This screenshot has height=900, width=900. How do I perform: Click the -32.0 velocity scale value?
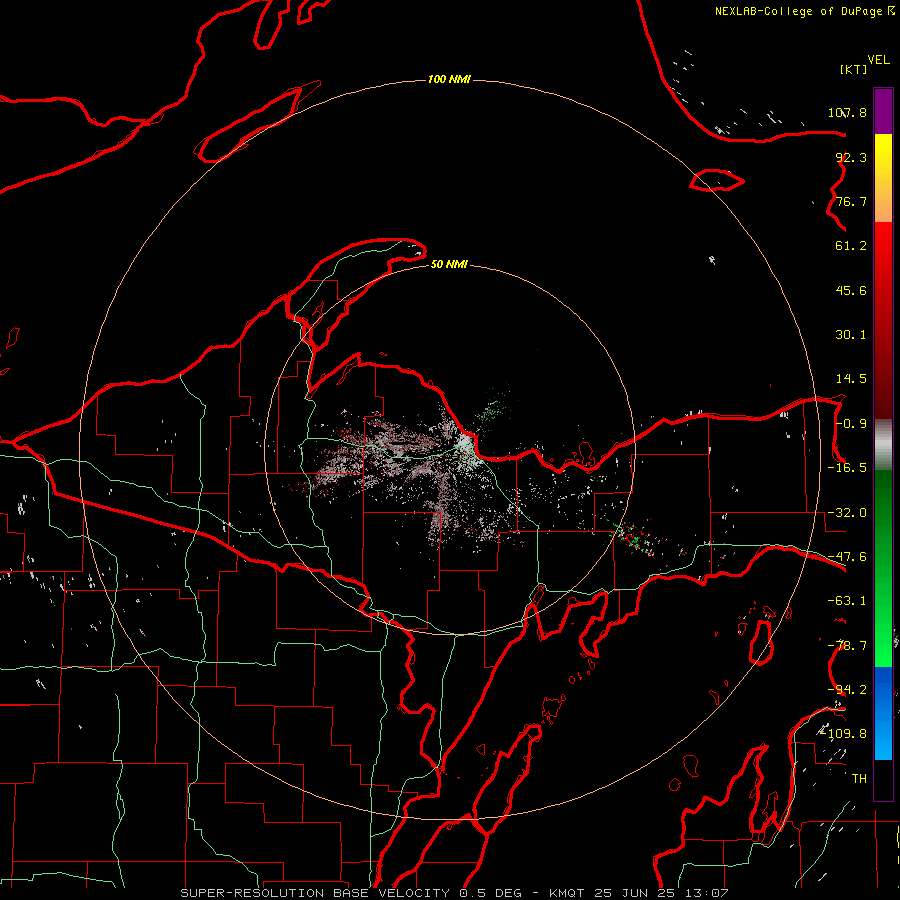(847, 513)
